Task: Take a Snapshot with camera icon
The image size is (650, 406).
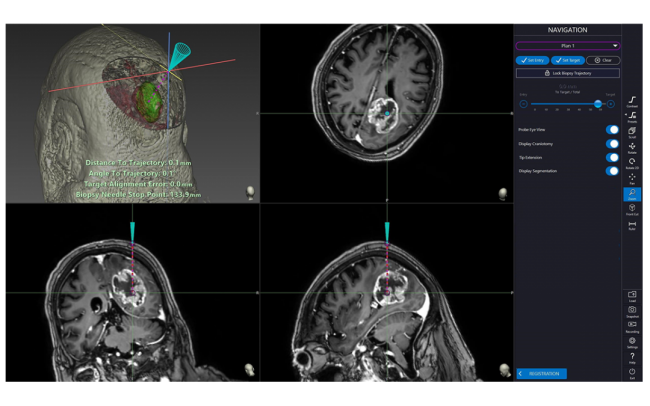Action: (632, 311)
